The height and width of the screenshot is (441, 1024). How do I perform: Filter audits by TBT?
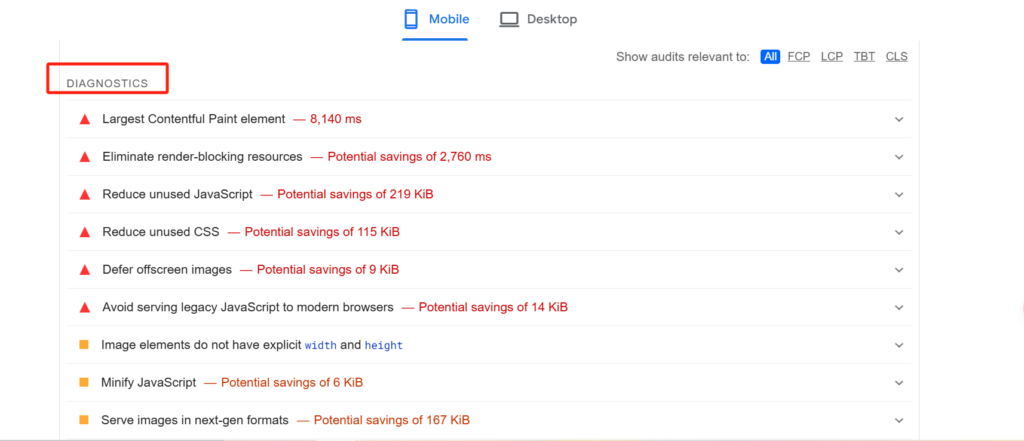[864, 57]
